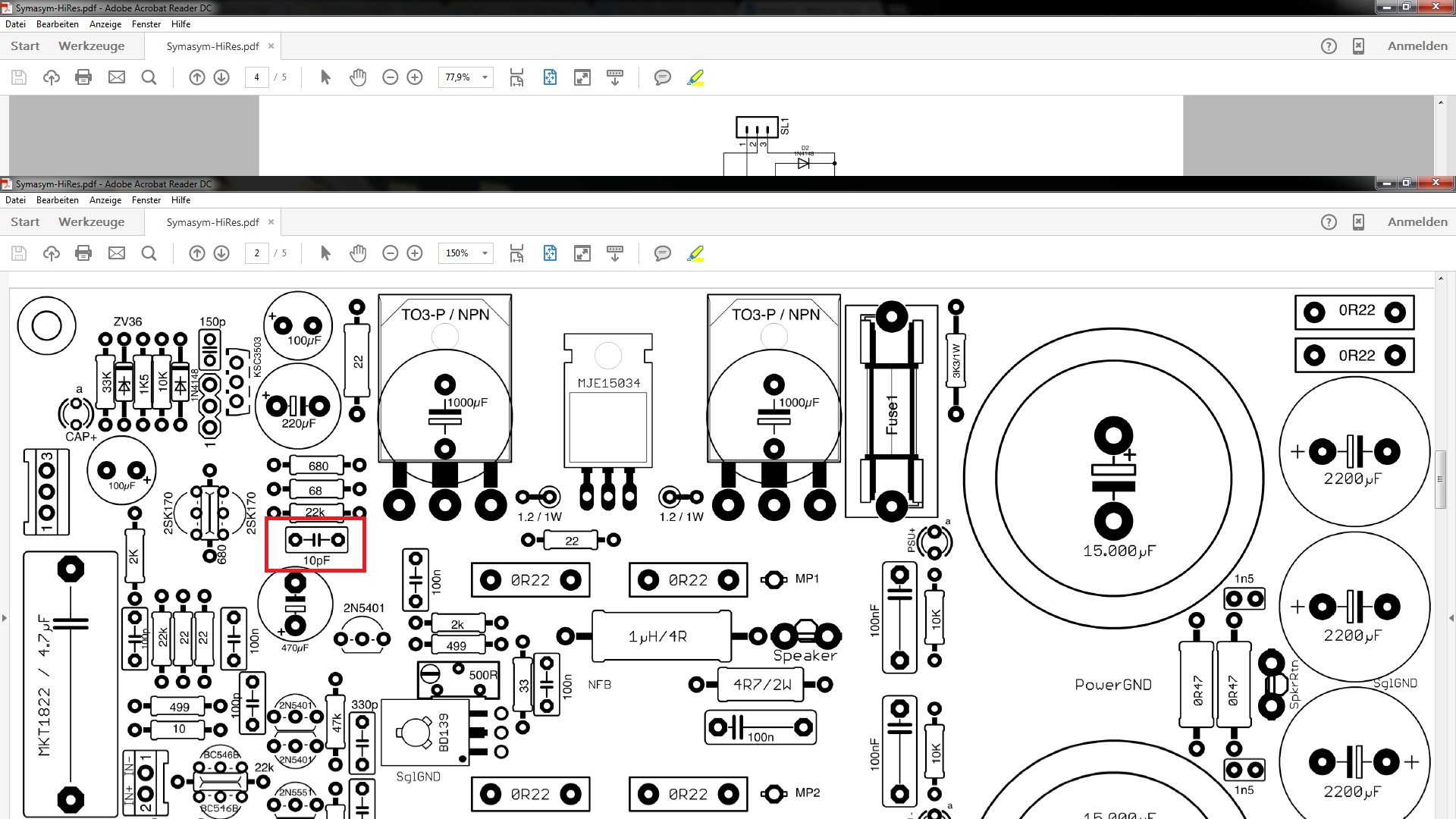
Task: Click Anmelden in the upper window
Action: (x=1417, y=46)
